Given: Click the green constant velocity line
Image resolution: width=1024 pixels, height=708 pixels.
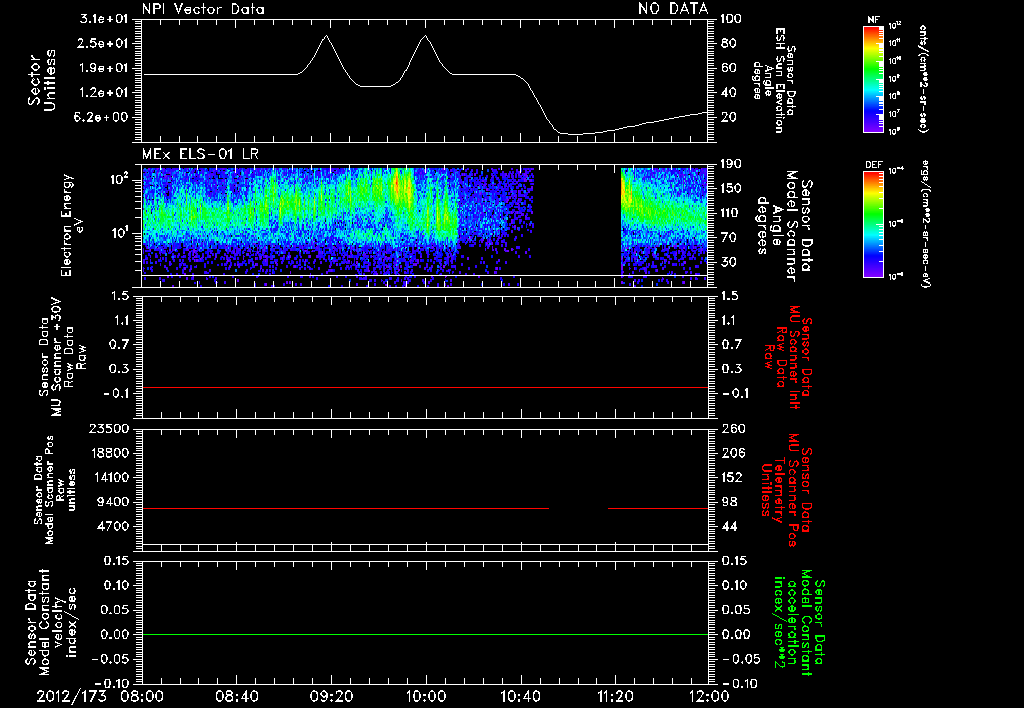Looking at the screenshot, I should click(x=425, y=634).
